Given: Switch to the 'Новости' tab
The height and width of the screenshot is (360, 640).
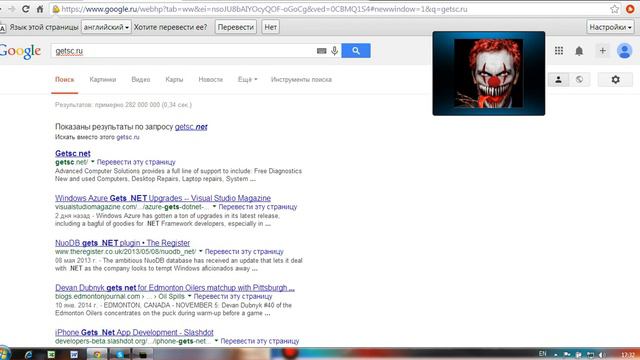Looking at the screenshot, I should click(x=211, y=80).
